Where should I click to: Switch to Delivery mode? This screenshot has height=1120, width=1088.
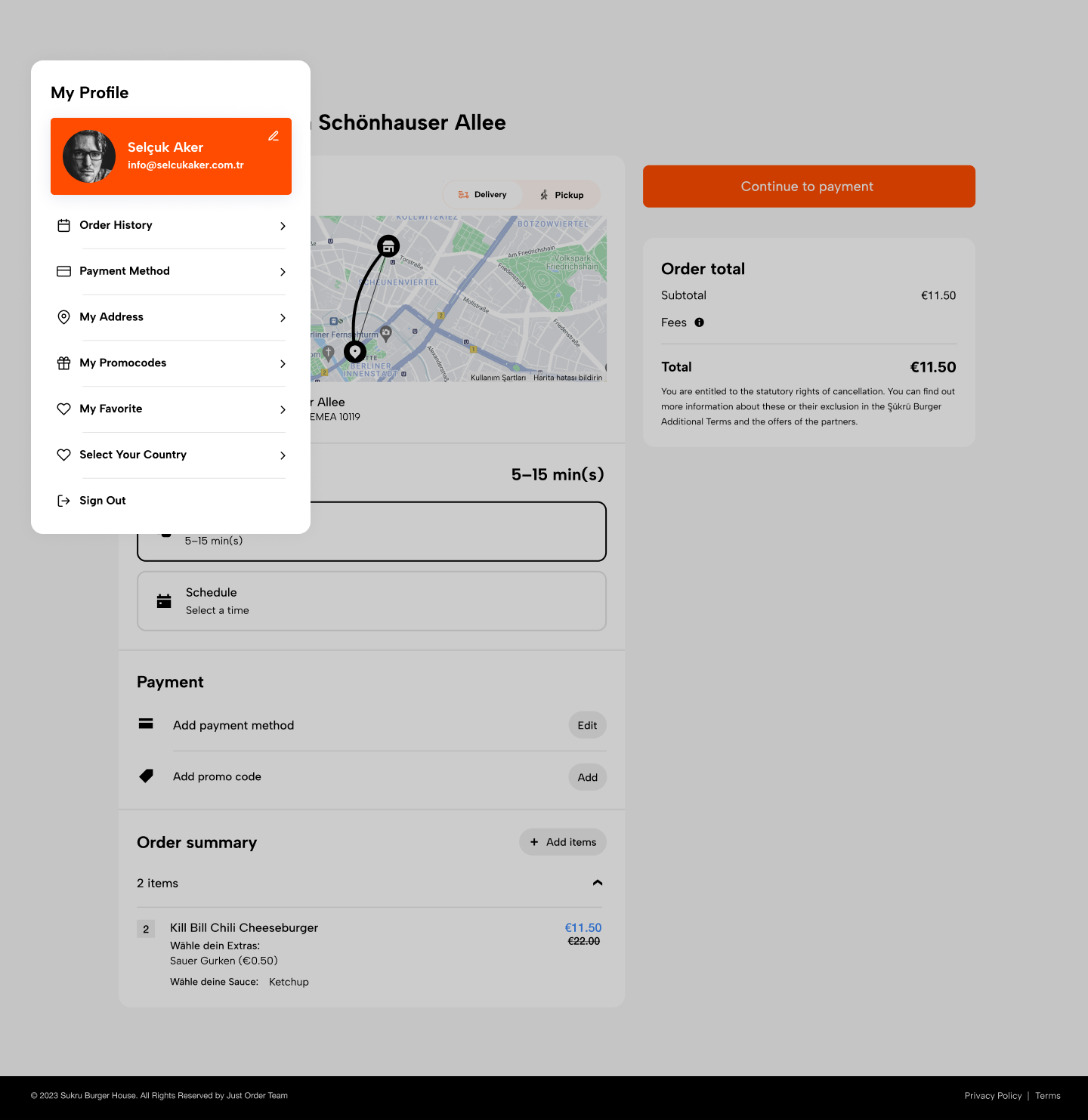coord(483,195)
